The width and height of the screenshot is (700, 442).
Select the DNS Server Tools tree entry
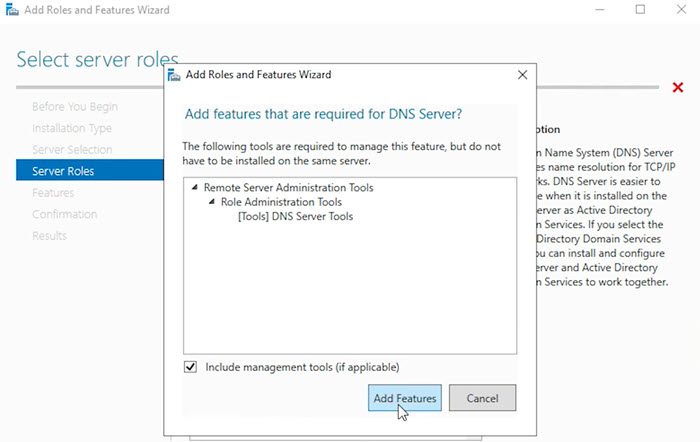tap(294, 216)
